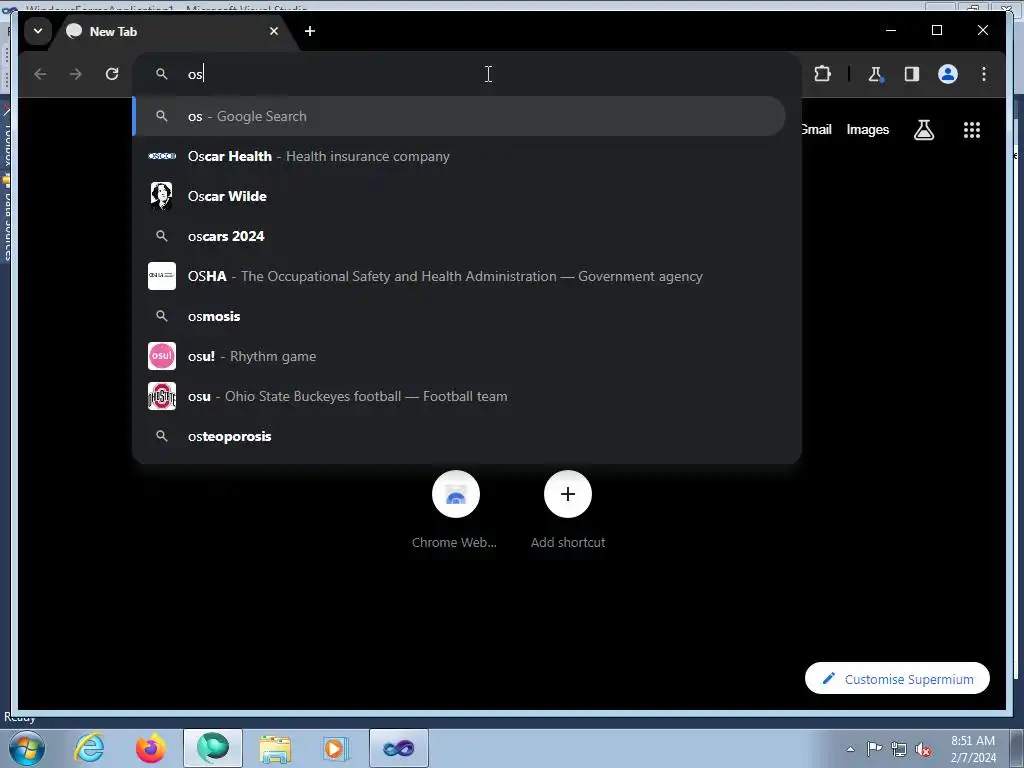
Task: Click the muted volume tray icon
Action: pyautogui.click(x=923, y=749)
